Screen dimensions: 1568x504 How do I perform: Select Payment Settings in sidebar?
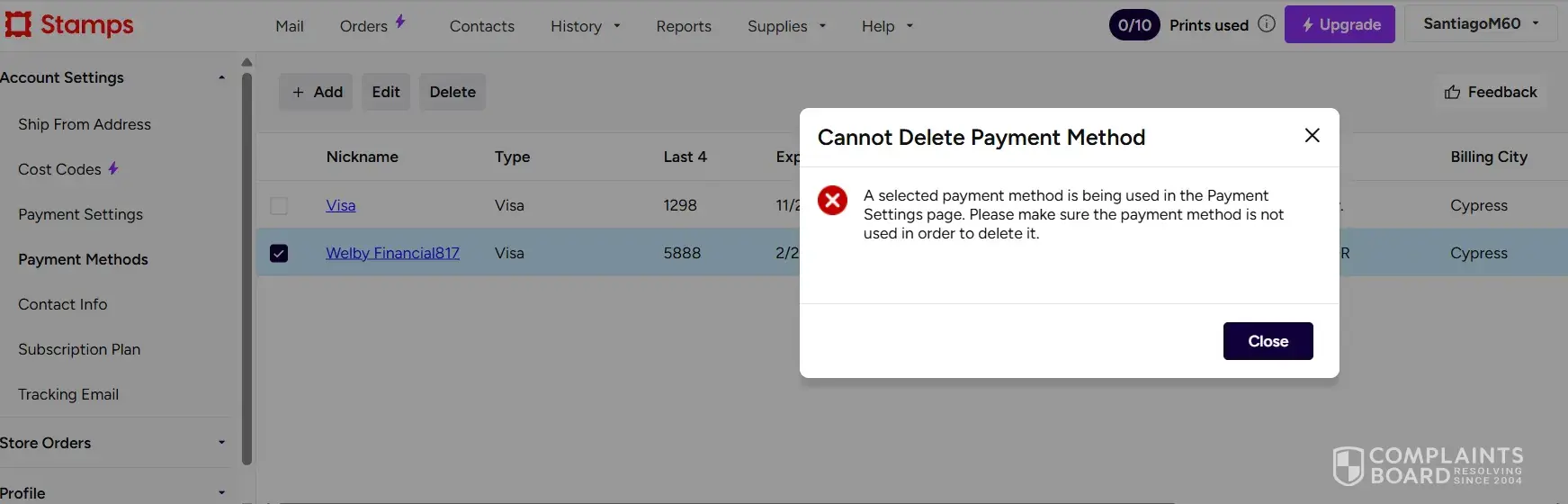(x=80, y=214)
